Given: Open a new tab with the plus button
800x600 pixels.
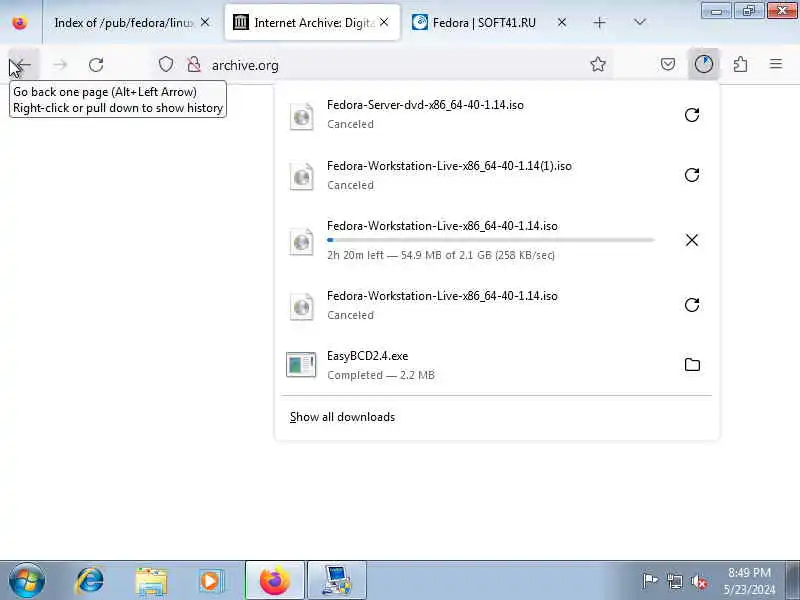Looking at the screenshot, I should coord(599,22).
